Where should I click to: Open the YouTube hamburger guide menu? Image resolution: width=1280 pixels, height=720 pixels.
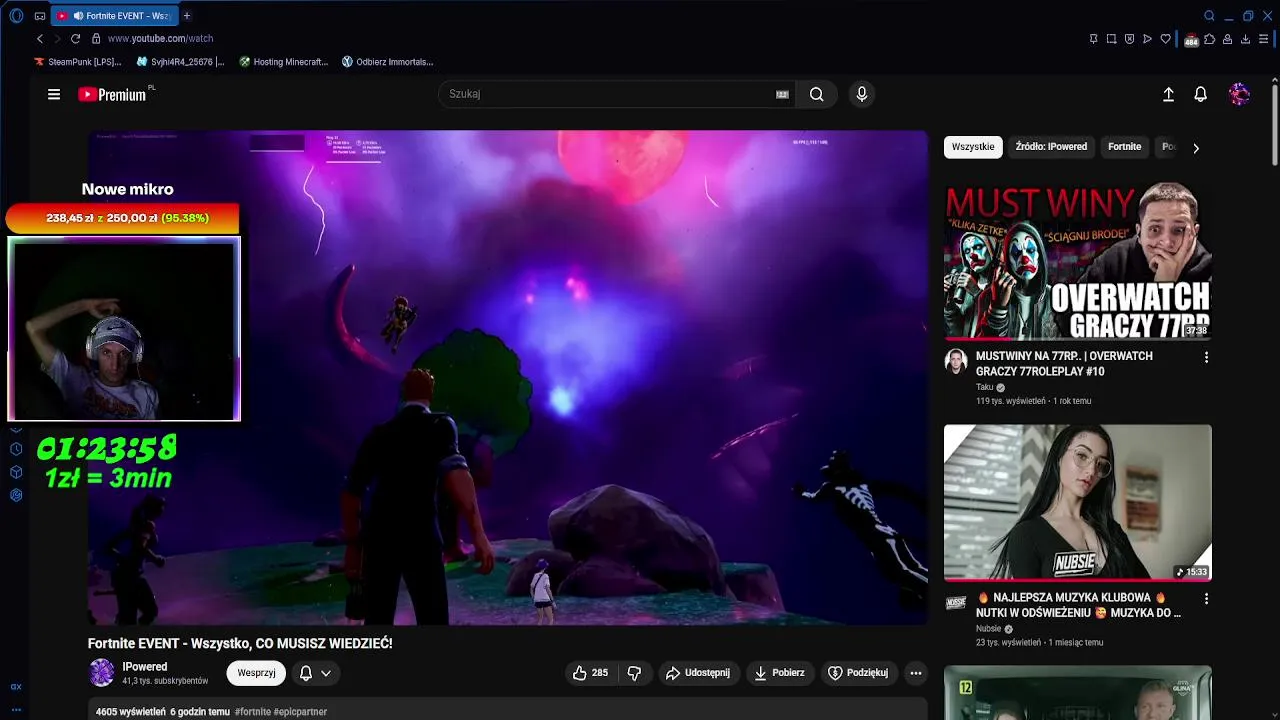tap(54, 94)
